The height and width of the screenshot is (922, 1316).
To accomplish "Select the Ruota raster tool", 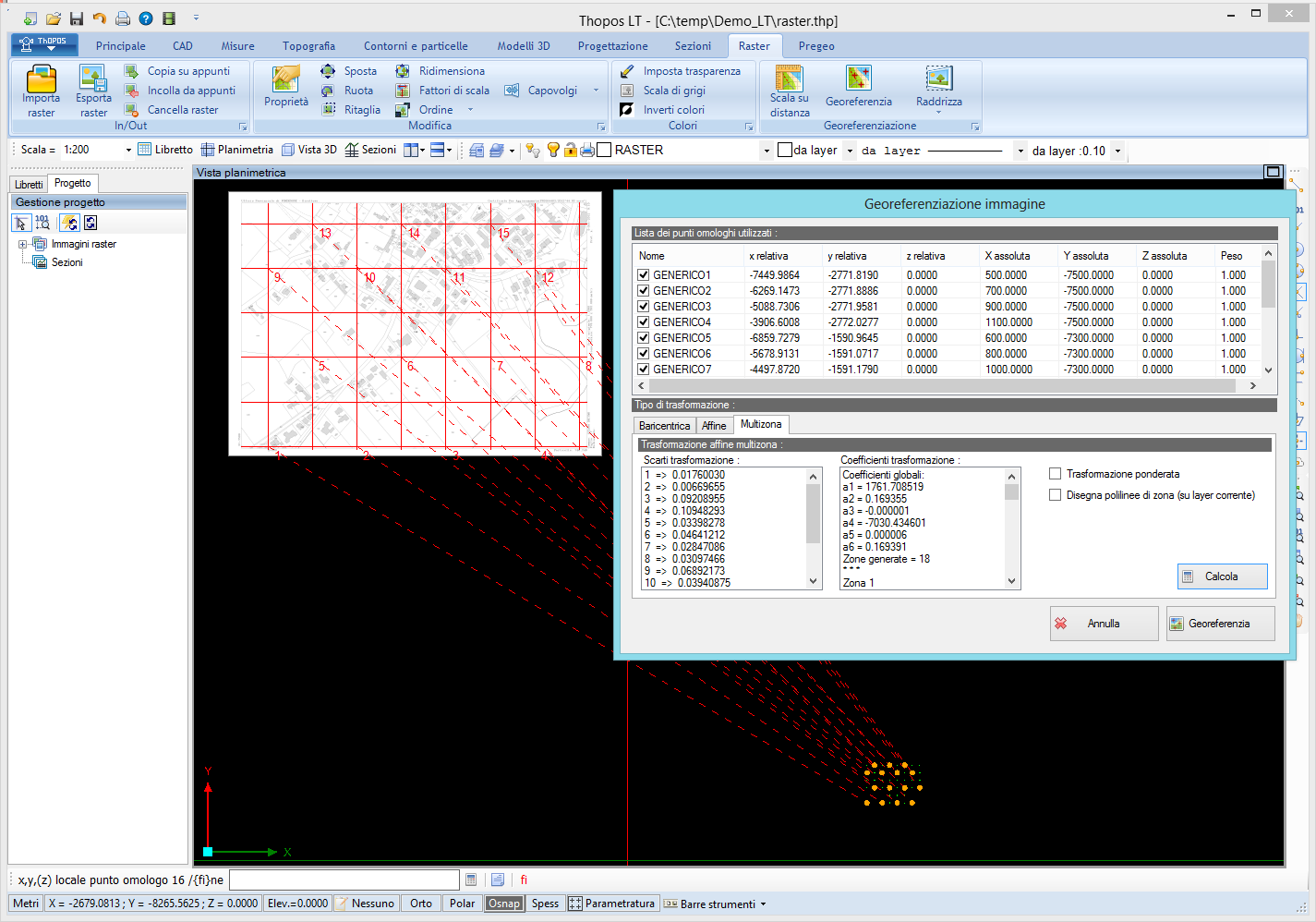I will click(x=347, y=91).
